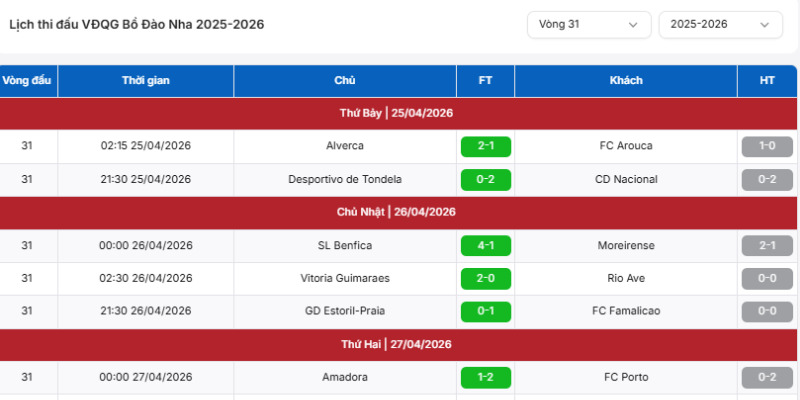The width and height of the screenshot is (800, 400).
Task: Click the 1-2 score badge for Amadora
Action: 486,378
